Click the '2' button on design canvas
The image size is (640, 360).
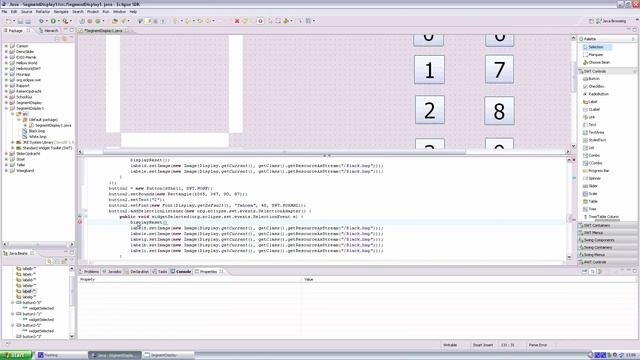[430, 110]
